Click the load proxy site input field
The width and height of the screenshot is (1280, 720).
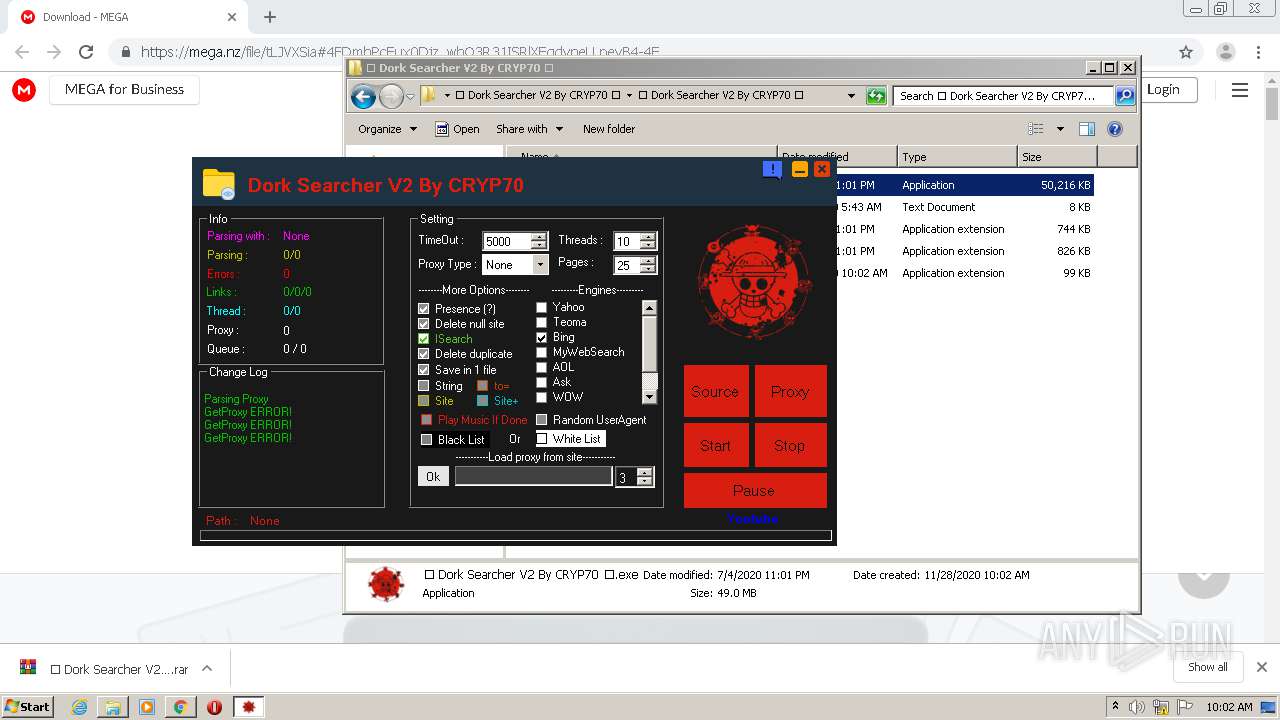(533, 477)
